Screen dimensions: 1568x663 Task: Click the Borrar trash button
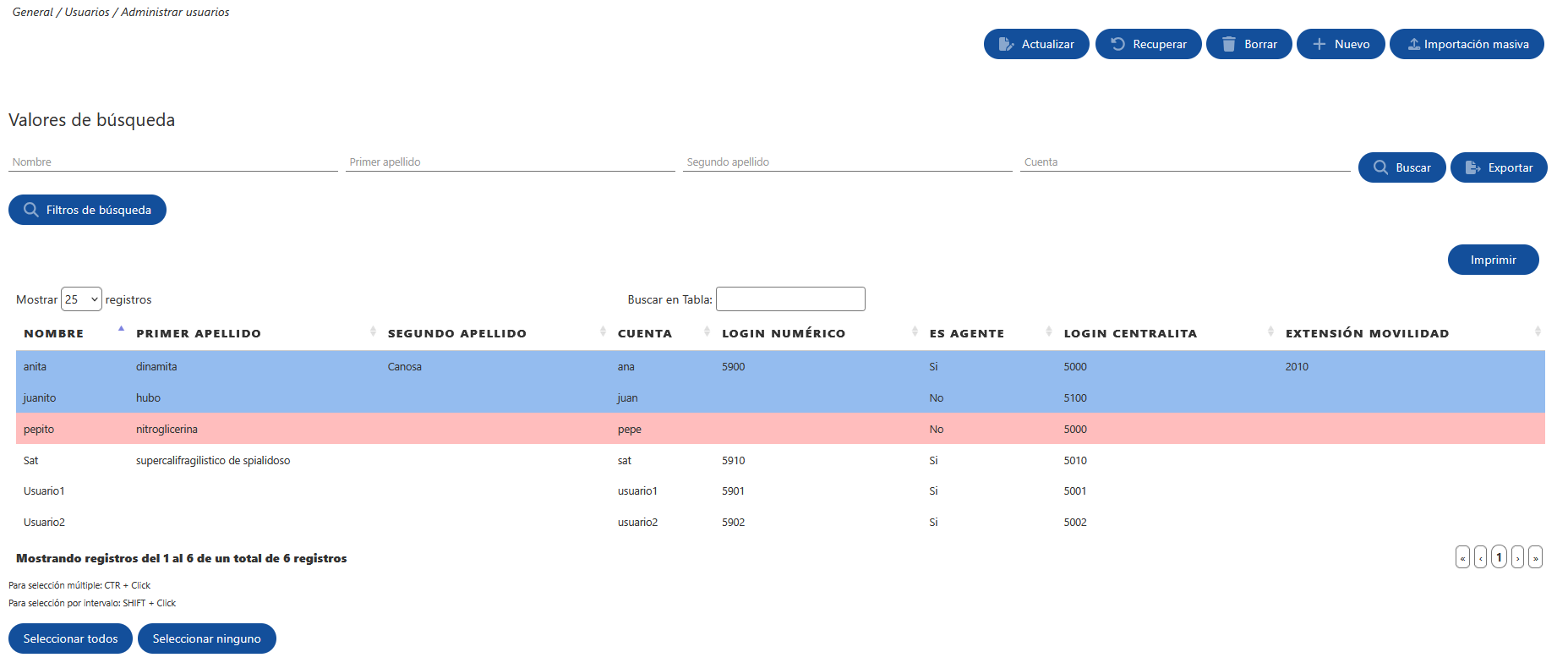pos(1248,44)
